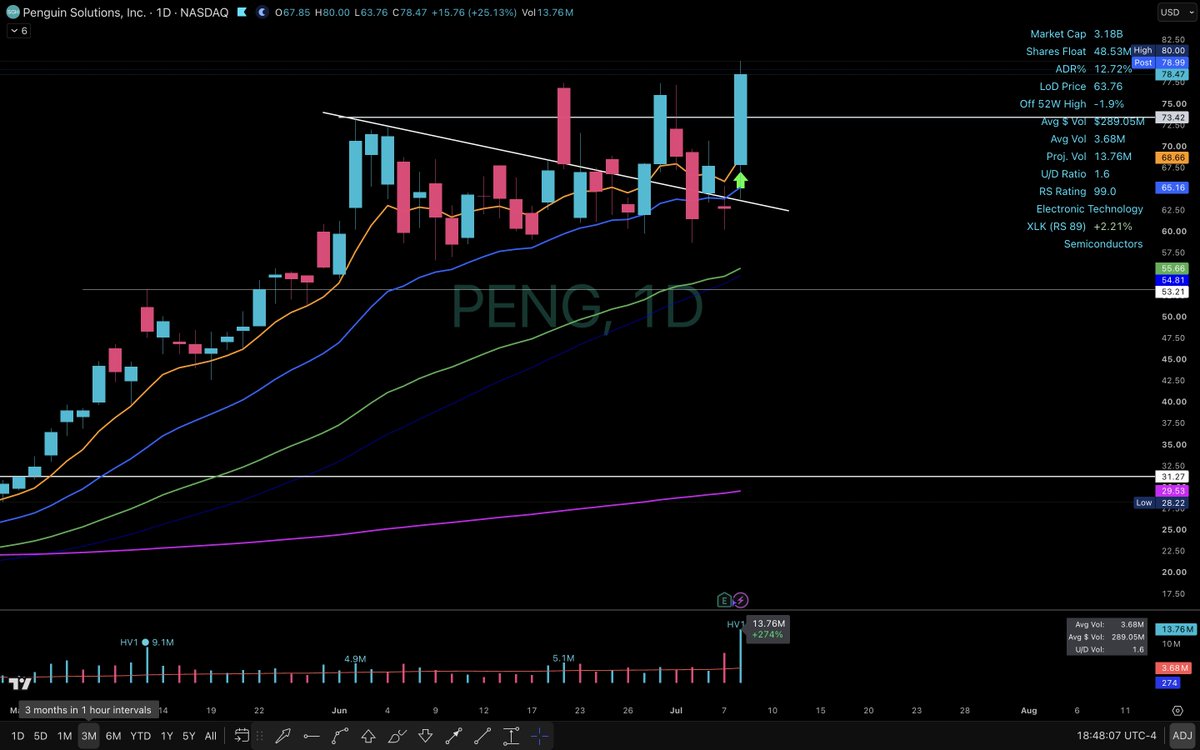Select the 5D time range

point(40,736)
